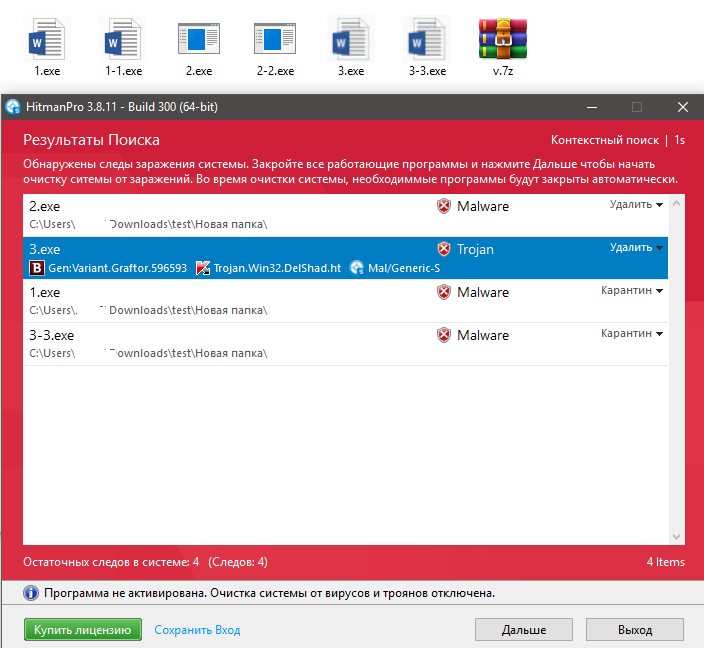Click scrollbar up arrow in results list
This screenshot has height=648, width=704.
coord(676,203)
